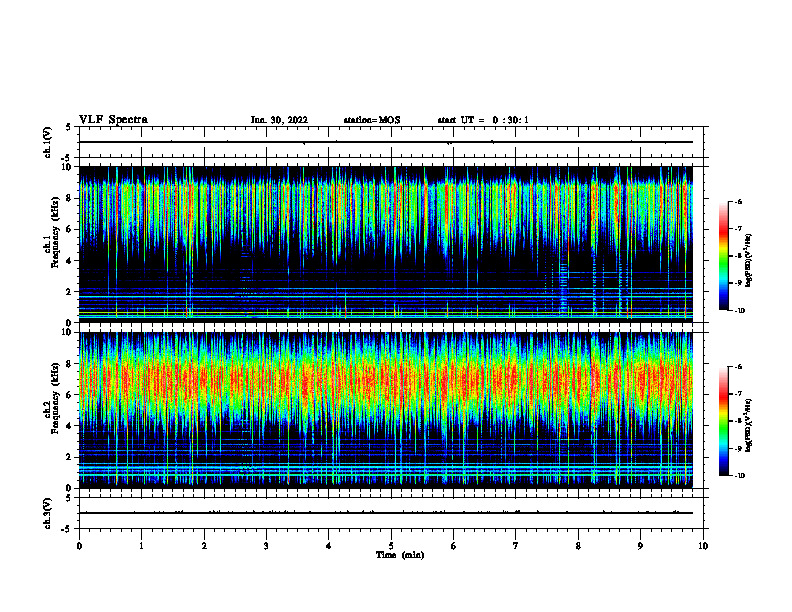Click time axis tick label "1"
The image size is (792, 612).
141,546
